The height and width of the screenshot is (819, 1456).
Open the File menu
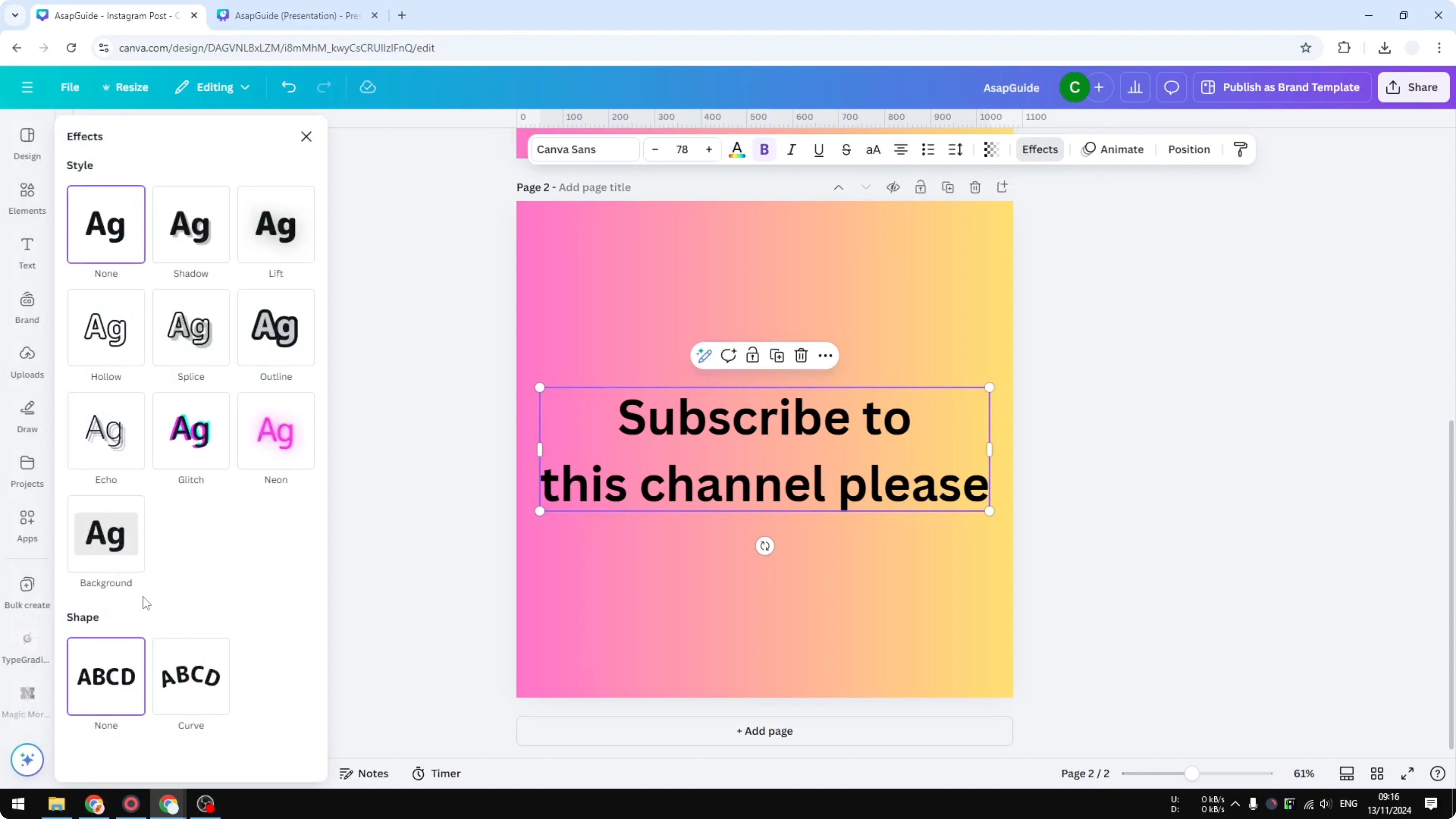70,87
